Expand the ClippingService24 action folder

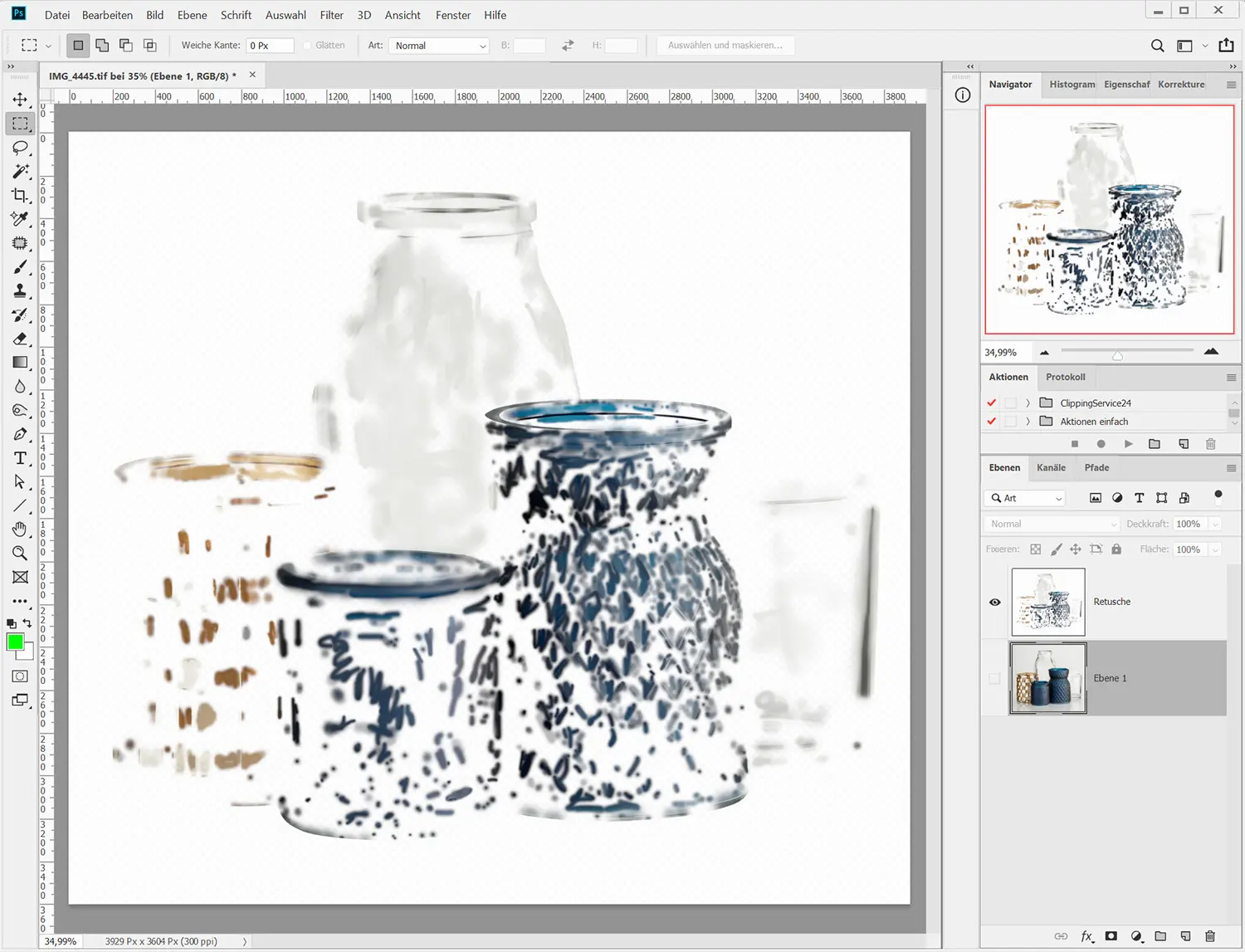click(1028, 403)
